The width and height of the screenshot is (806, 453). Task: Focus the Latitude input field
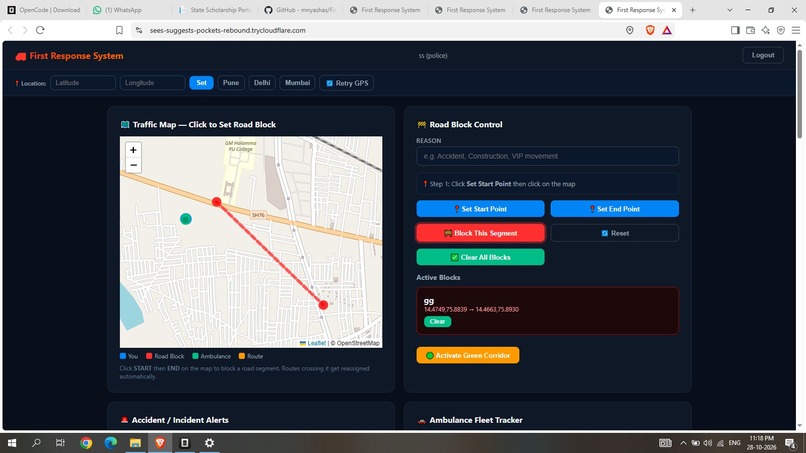(x=83, y=83)
